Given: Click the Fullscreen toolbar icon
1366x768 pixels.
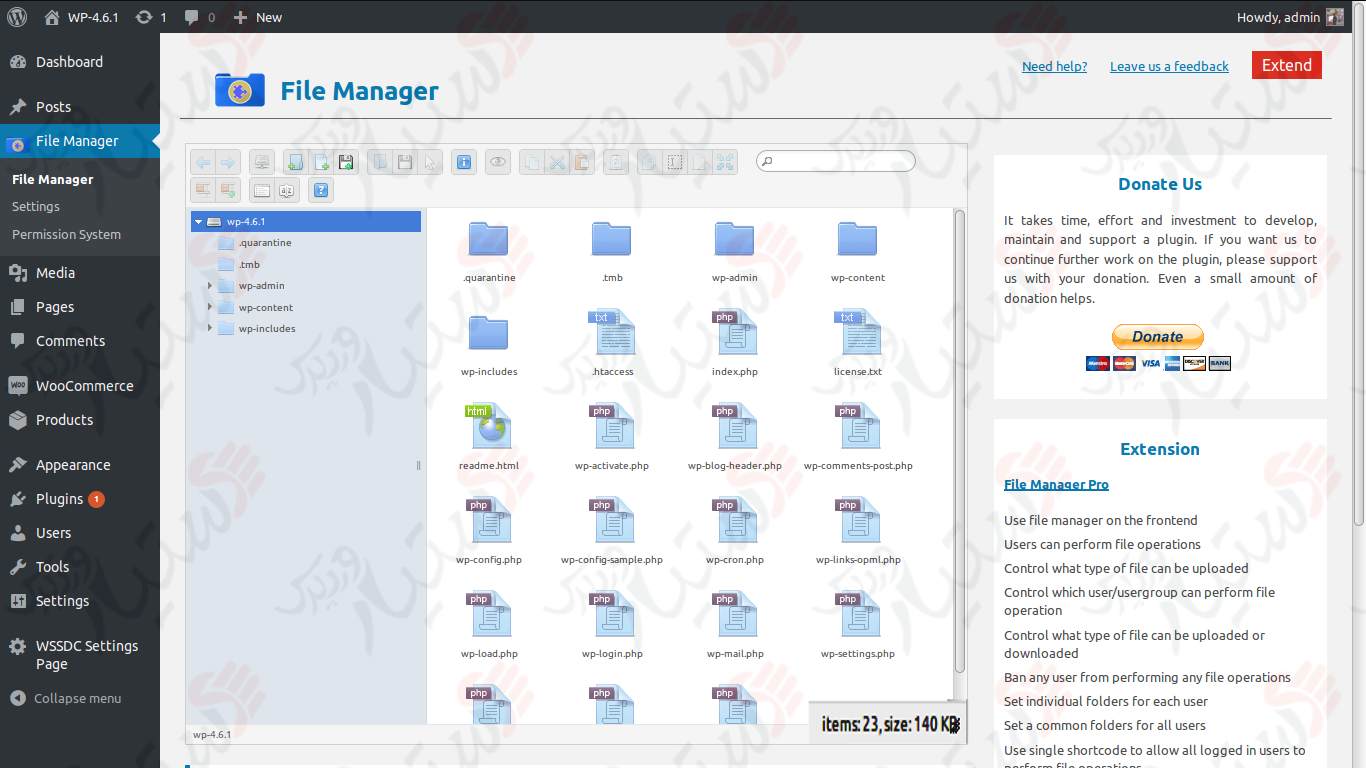Looking at the screenshot, I should (724, 161).
